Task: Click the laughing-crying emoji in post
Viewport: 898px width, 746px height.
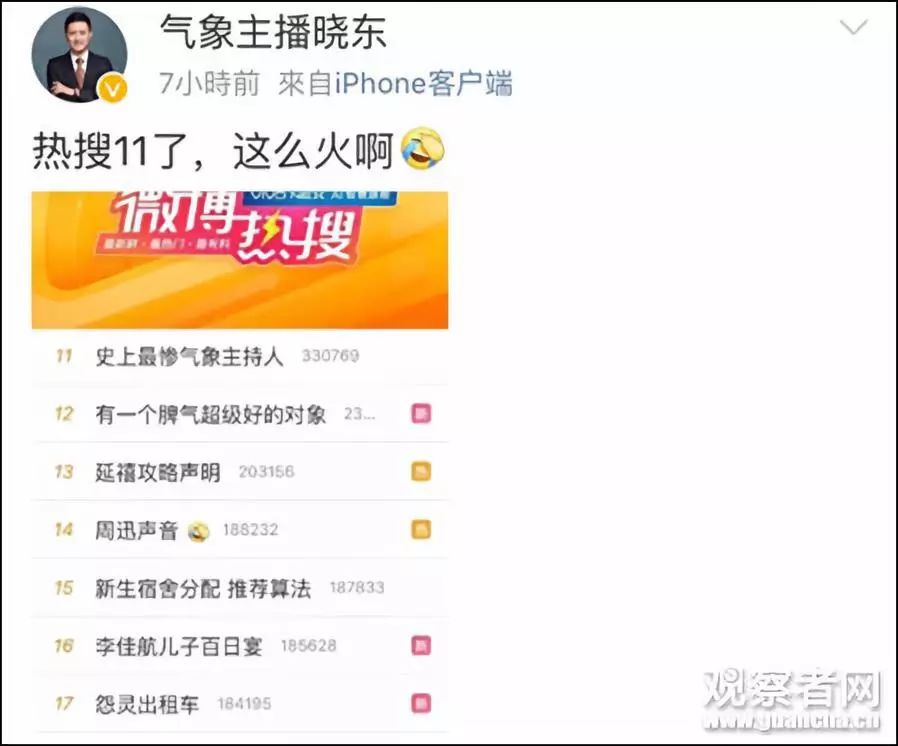Action: [x=423, y=149]
